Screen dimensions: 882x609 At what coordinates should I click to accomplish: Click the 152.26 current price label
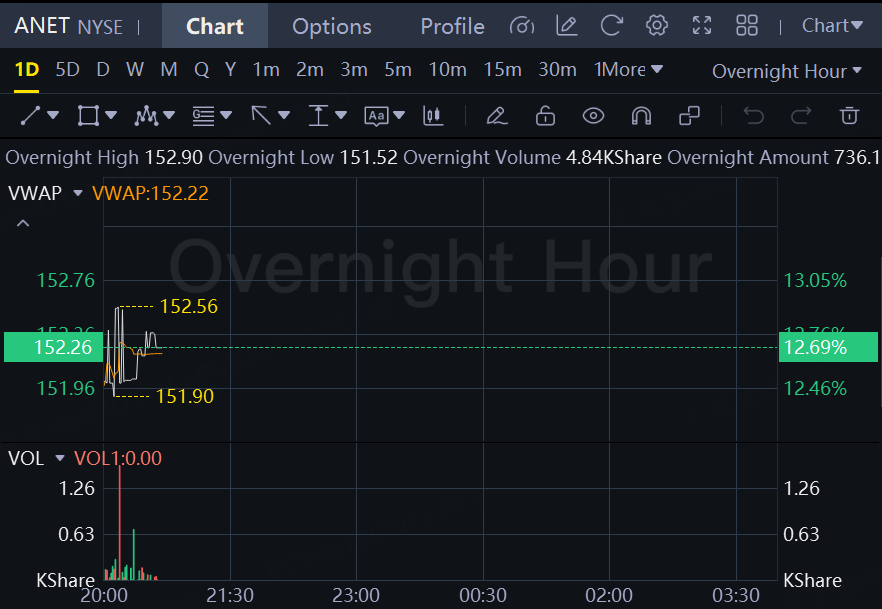(50, 347)
